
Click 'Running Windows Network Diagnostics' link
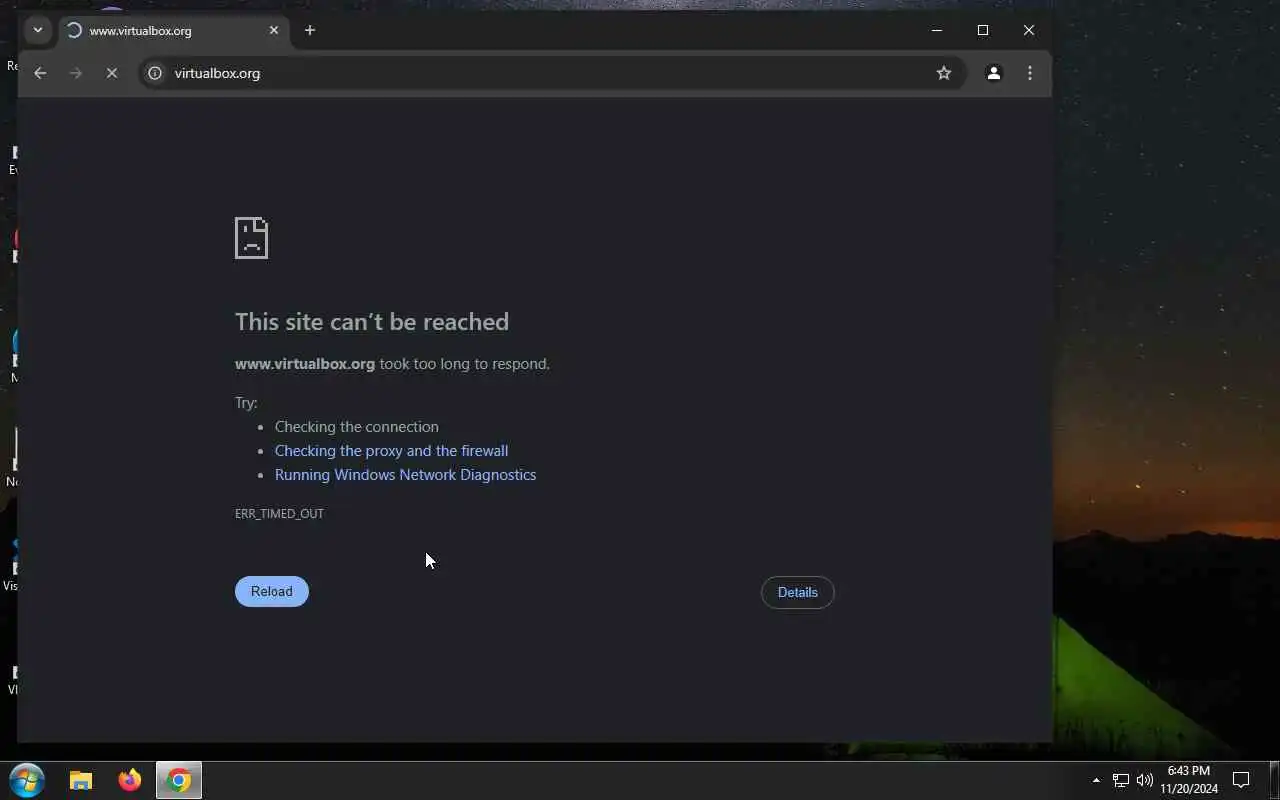405,475
